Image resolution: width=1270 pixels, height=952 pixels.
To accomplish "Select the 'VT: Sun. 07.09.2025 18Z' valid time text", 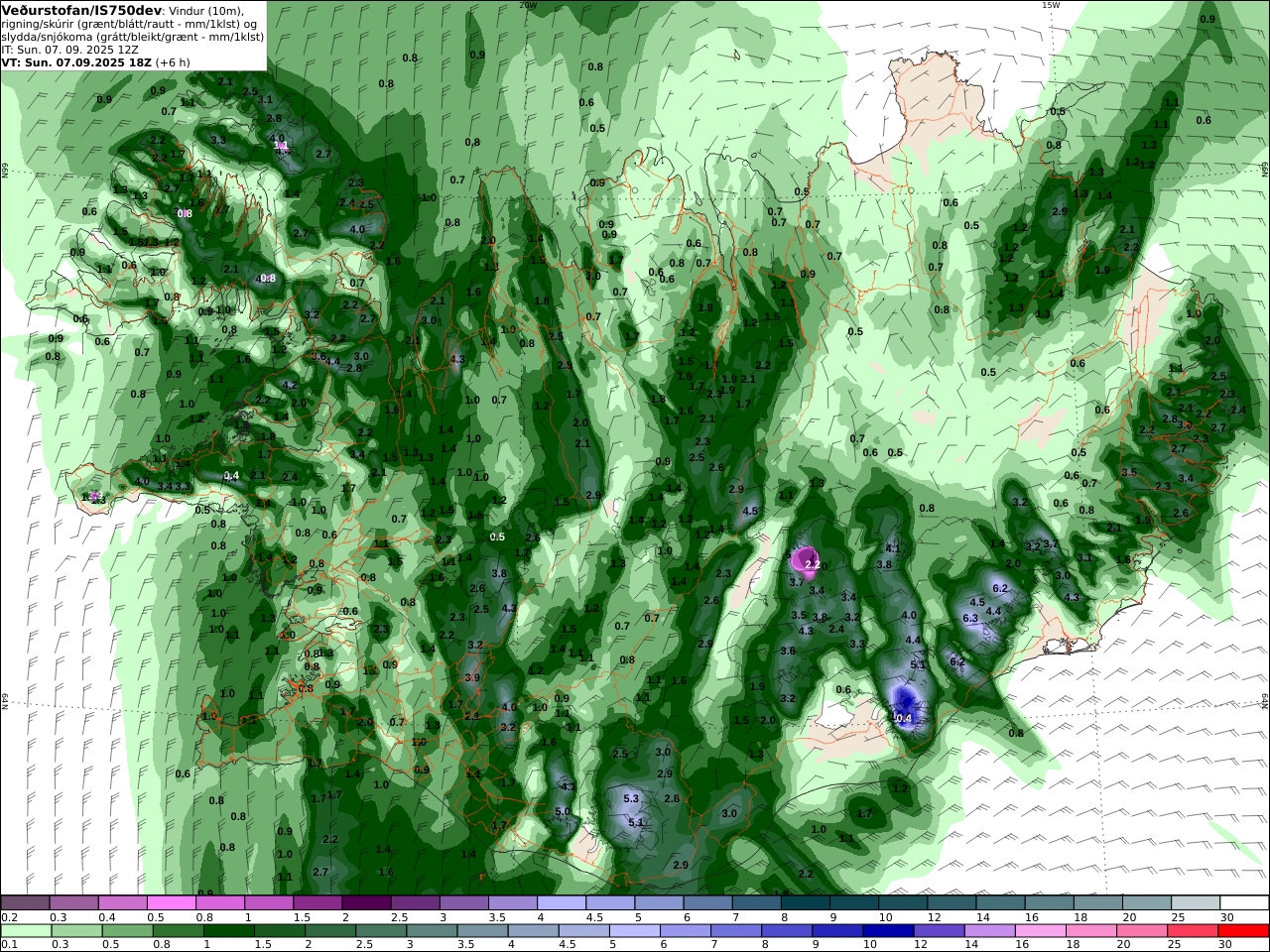I will click(x=75, y=61).
